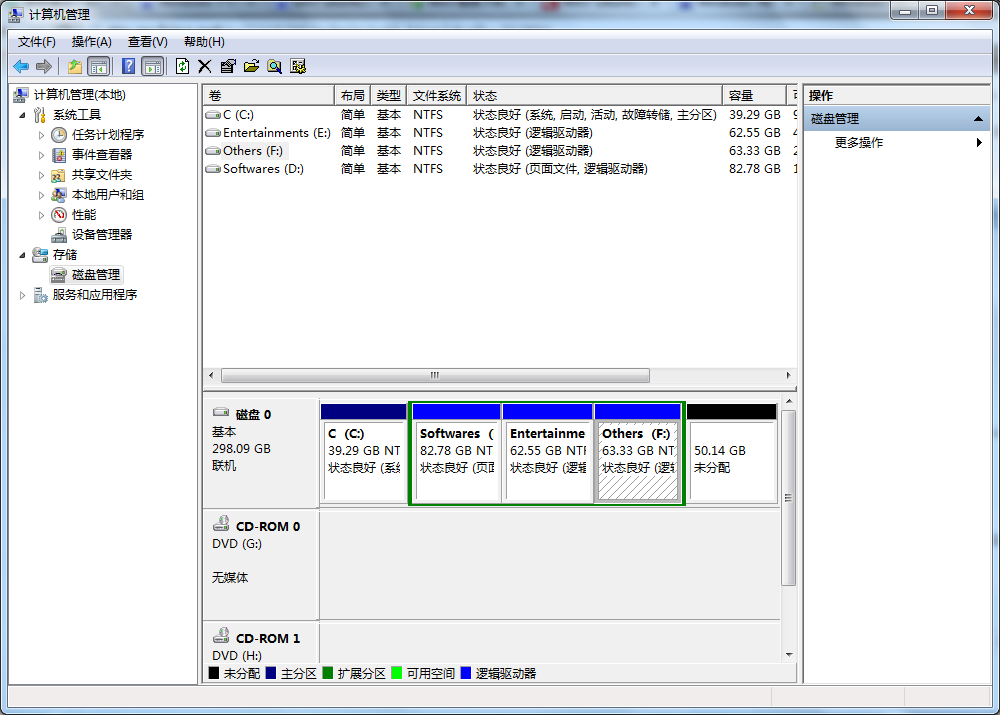This screenshot has width=1000, height=715.
Task: Sort by the 类型 column header
Action: click(x=388, y=96)
